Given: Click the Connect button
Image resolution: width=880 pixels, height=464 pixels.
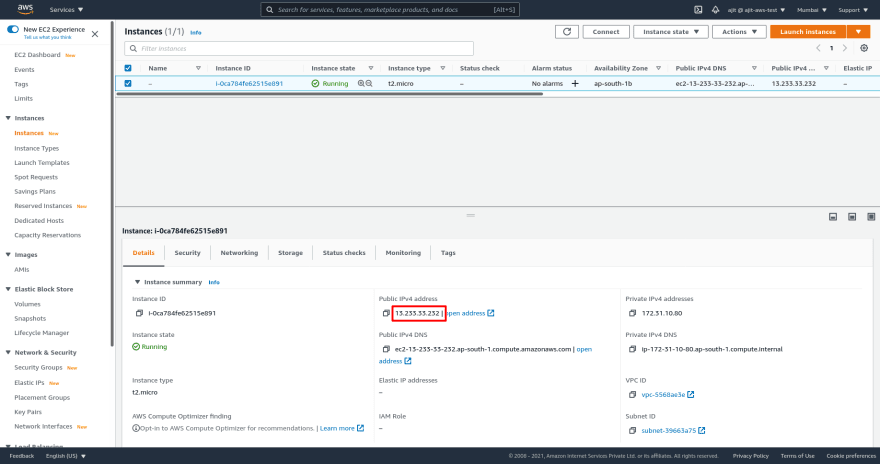Looking at the screenshot, I should point(606,32).
